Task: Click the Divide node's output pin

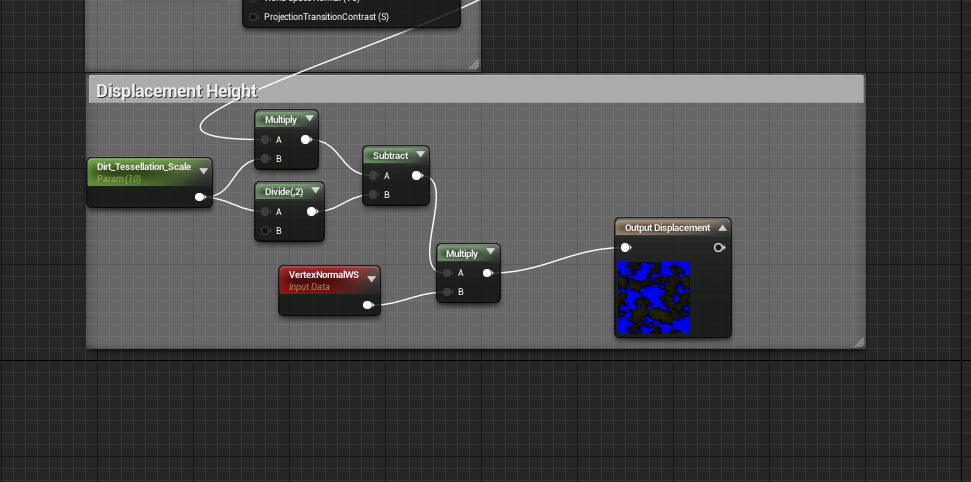Action: pos(312,212)
